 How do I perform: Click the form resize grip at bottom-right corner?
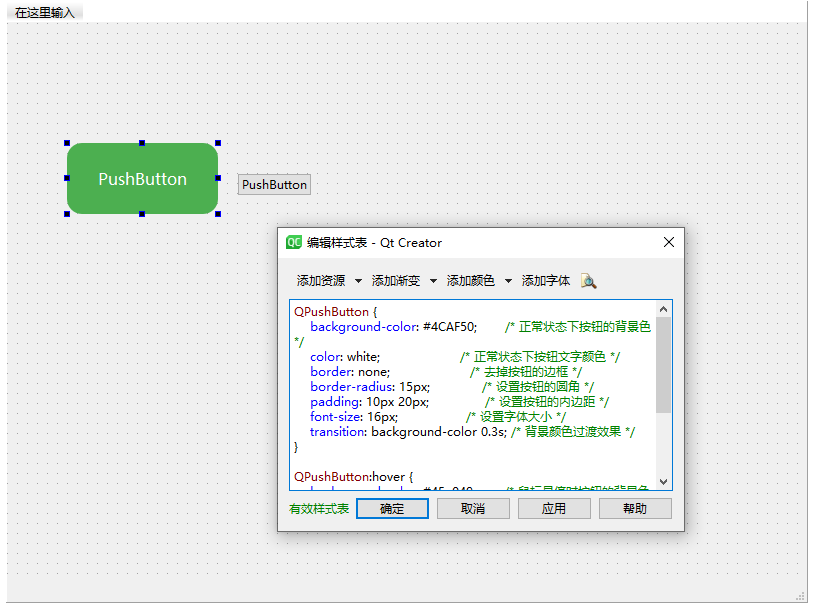(x=800, y=597)
